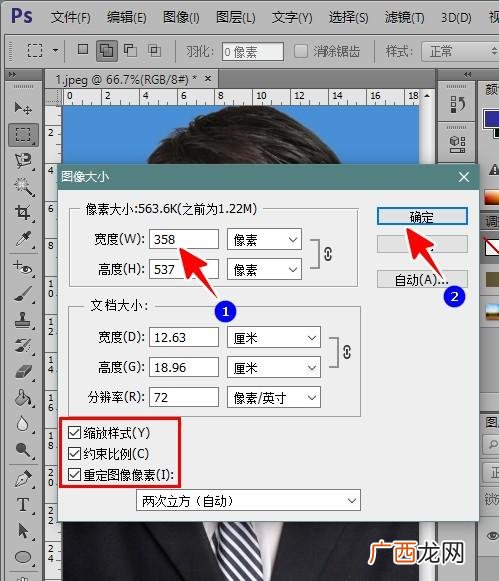This screenshot has height=581, width=499.
Task: Select the Blur tool
Action: point(23,424)
